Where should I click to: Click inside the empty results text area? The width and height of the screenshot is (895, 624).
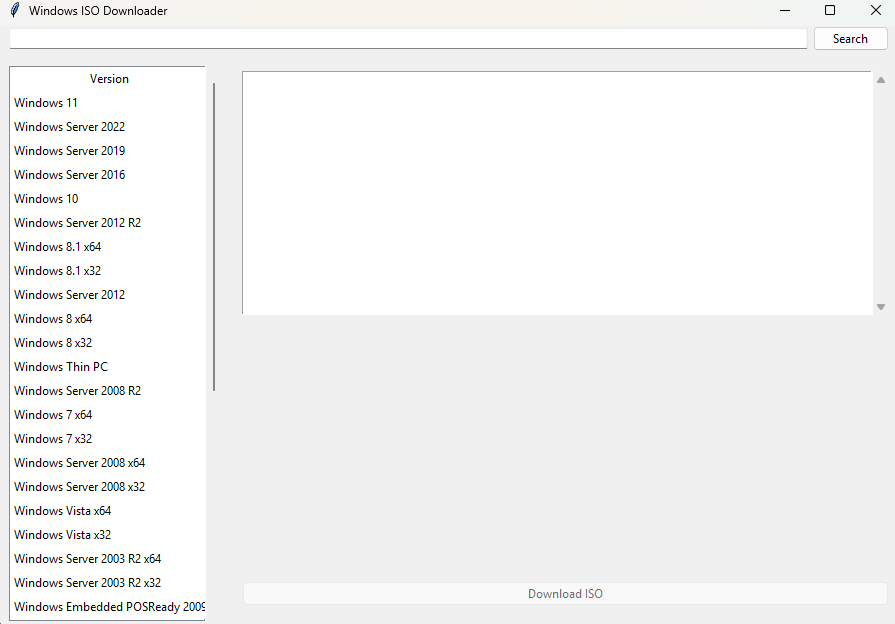557,193
